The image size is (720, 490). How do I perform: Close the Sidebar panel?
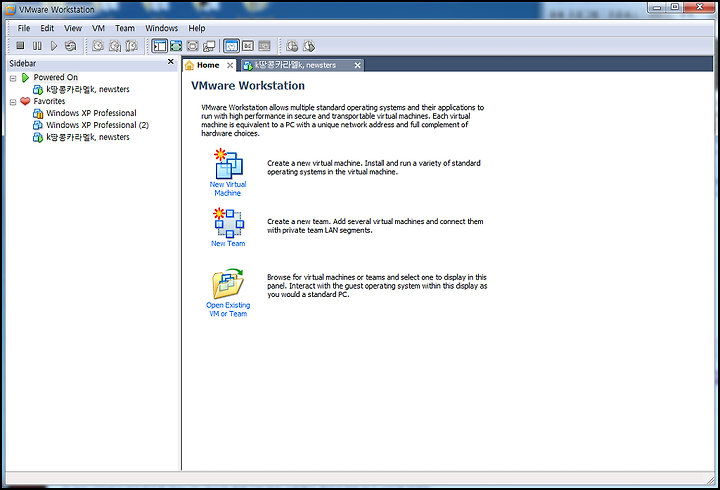coord(170,62)
